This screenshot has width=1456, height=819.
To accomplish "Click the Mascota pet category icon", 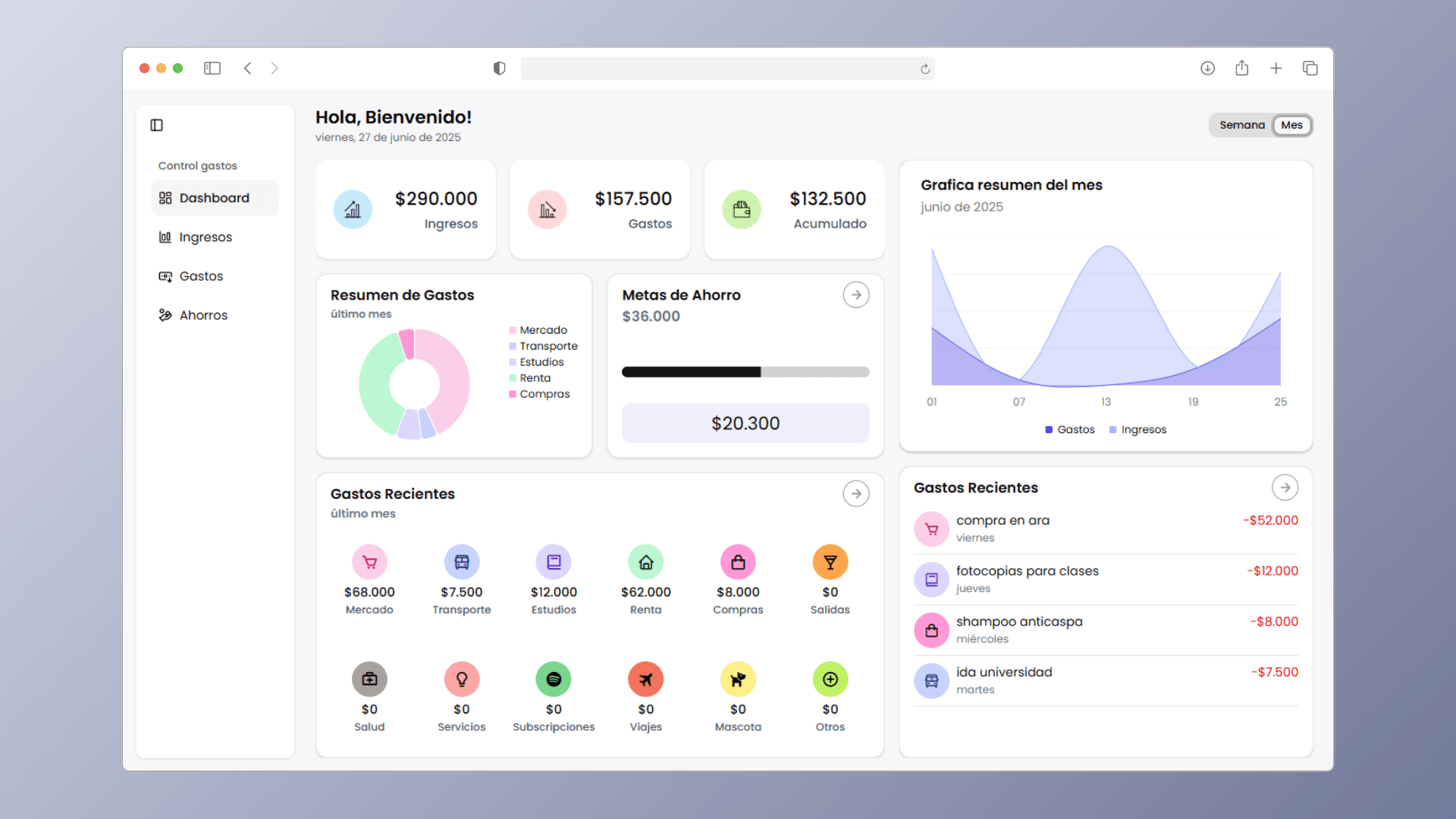I will point(738,679).
